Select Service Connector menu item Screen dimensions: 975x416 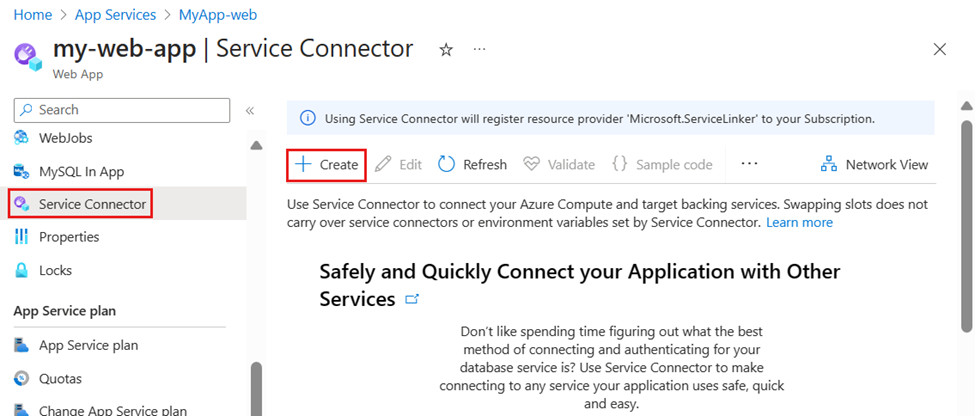[x=92, y=204]
